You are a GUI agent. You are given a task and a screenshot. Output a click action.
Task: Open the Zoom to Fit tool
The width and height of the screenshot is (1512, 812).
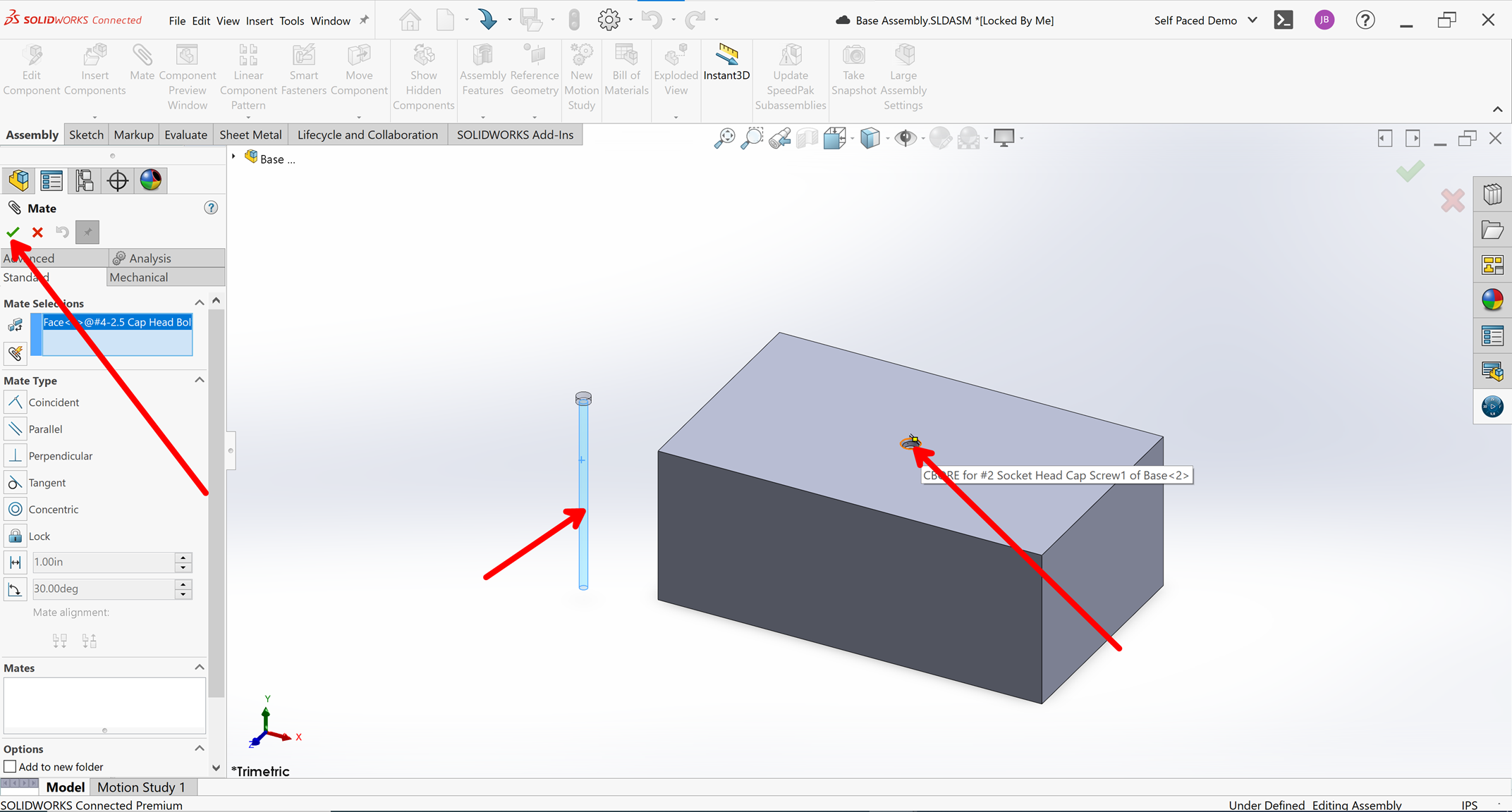[x=724, y=138]
